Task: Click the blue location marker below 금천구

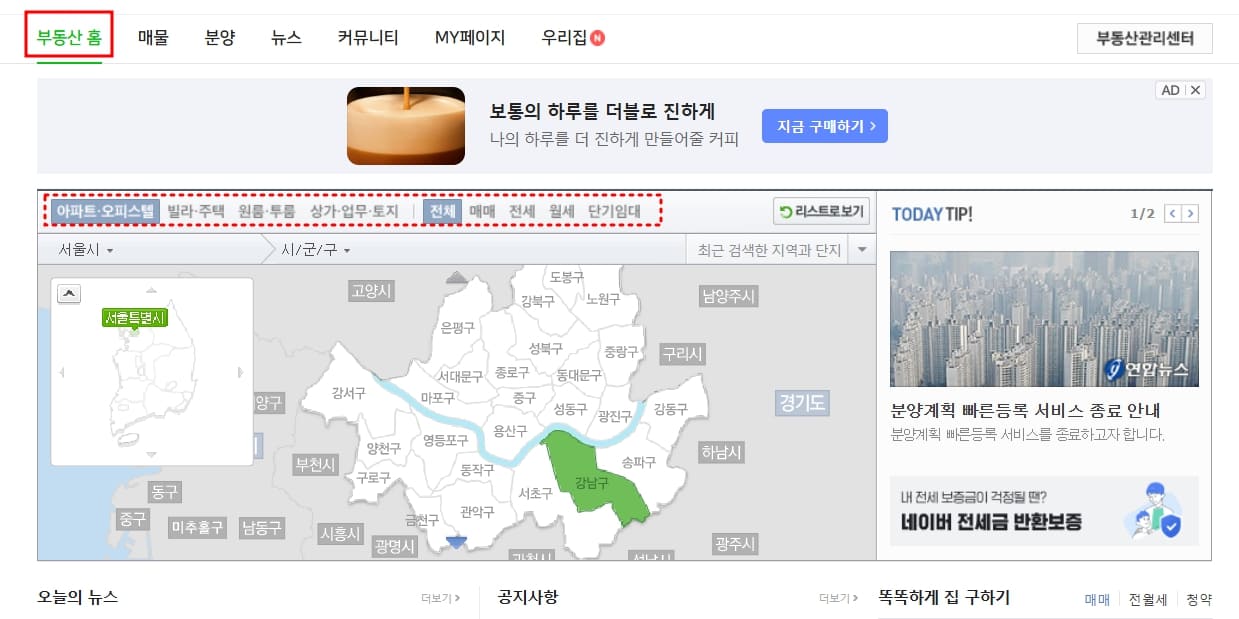Action: [x=456, y=541]
